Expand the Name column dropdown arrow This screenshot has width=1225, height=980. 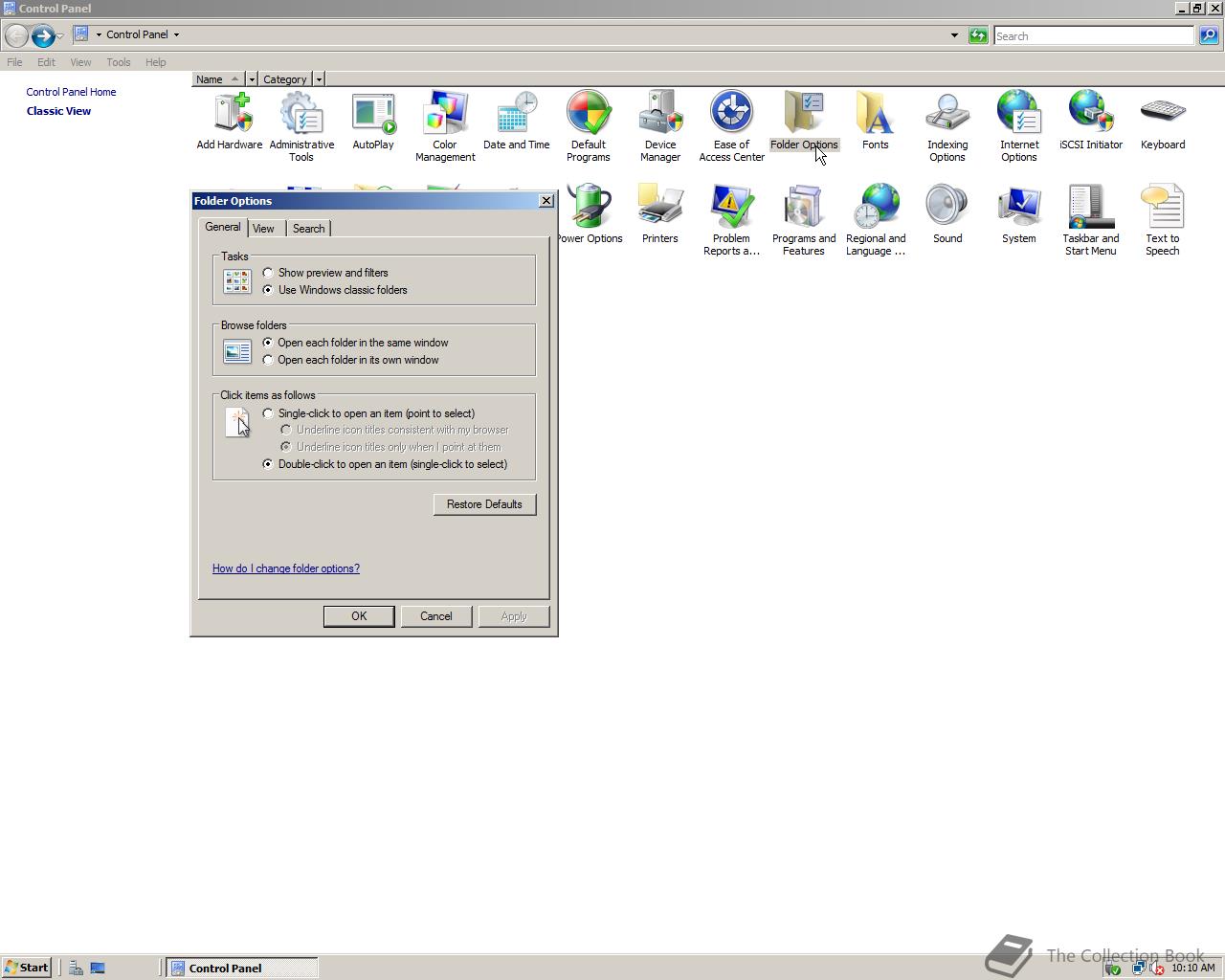pos(252,79)
